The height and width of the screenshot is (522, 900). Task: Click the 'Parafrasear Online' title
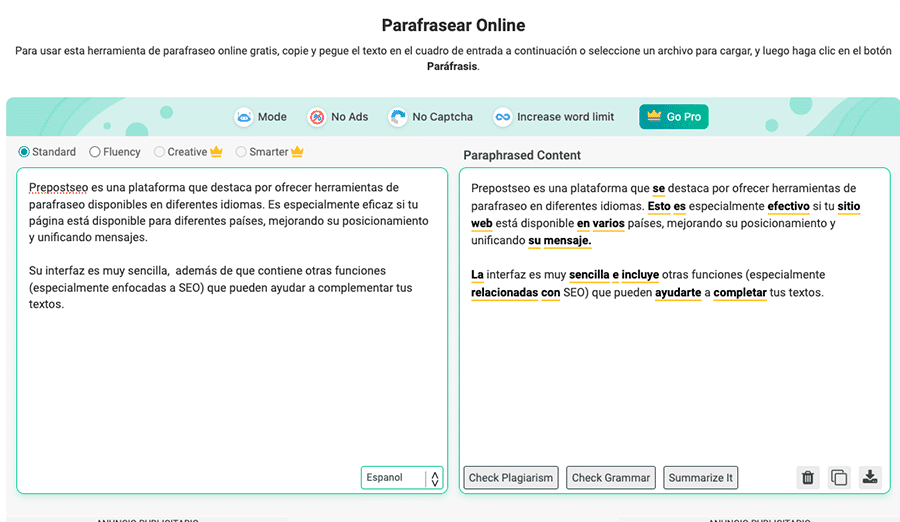pos(453,25)
